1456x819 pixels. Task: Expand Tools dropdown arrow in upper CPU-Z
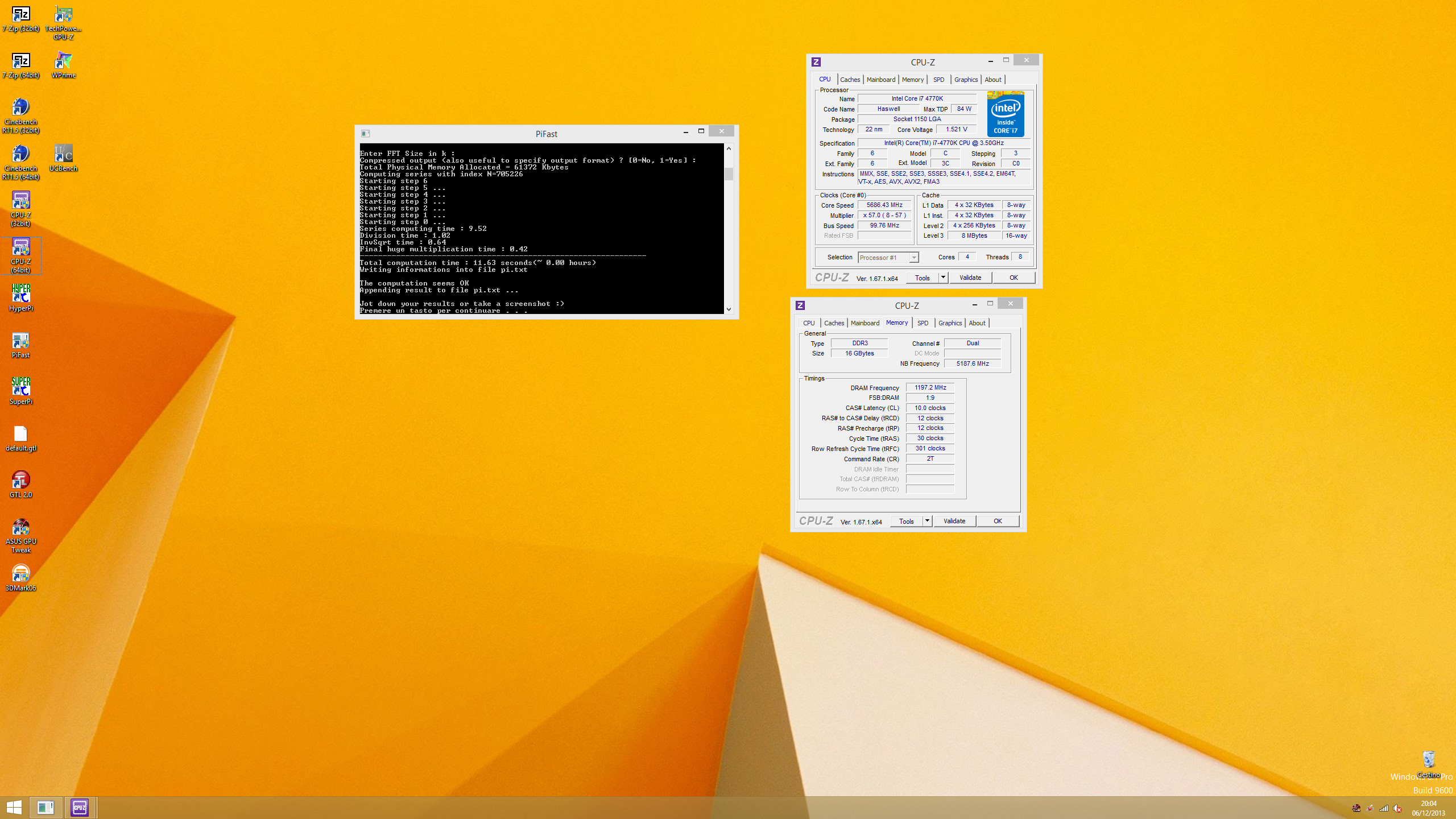click(x=943, y=278)
